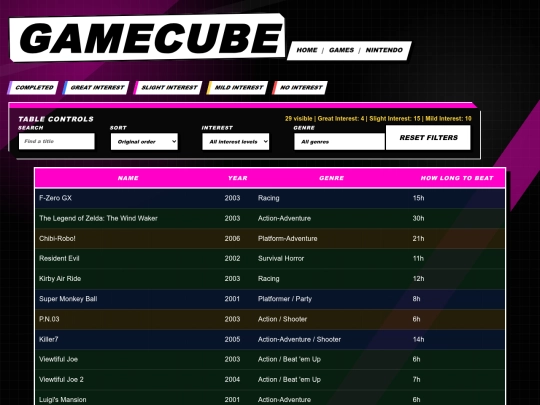Click the All genres filter field
The image size is (540, 405).
pos(339,142)
